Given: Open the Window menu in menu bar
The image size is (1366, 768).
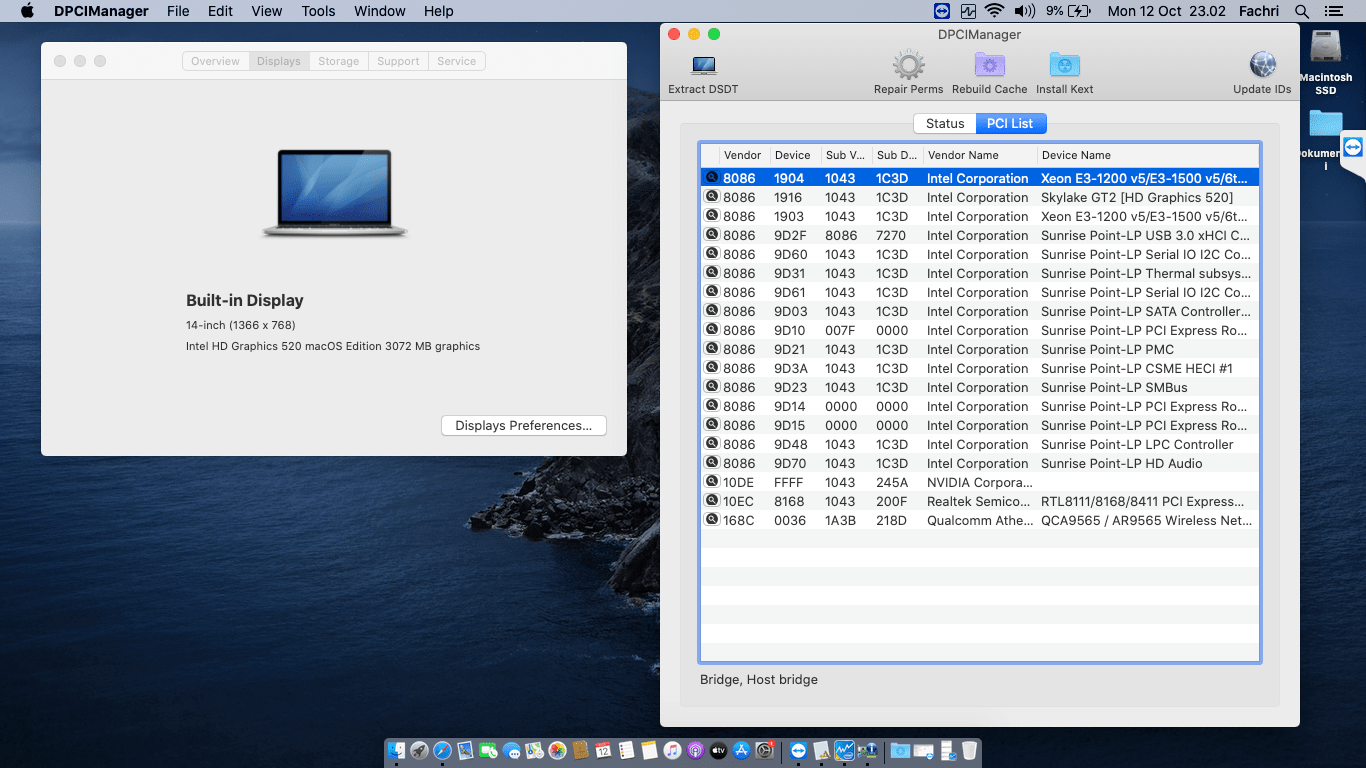Looking at the screenshot, I should tap(379, 11).
